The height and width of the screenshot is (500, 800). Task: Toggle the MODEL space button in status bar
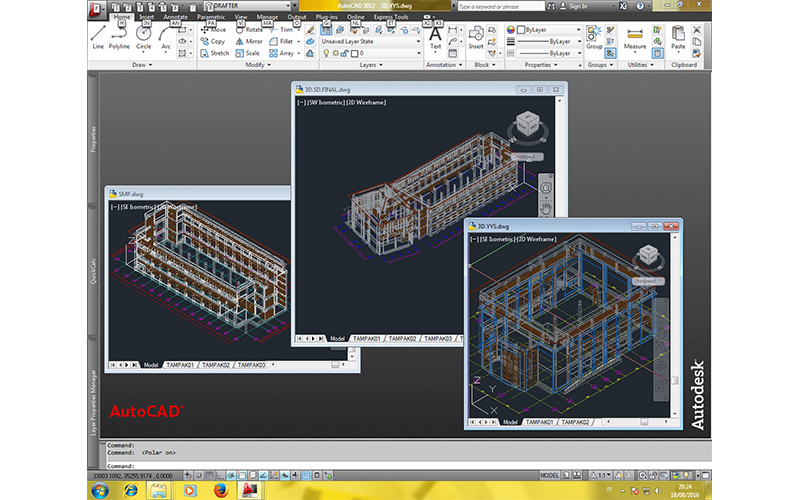[x=550, y=475]
